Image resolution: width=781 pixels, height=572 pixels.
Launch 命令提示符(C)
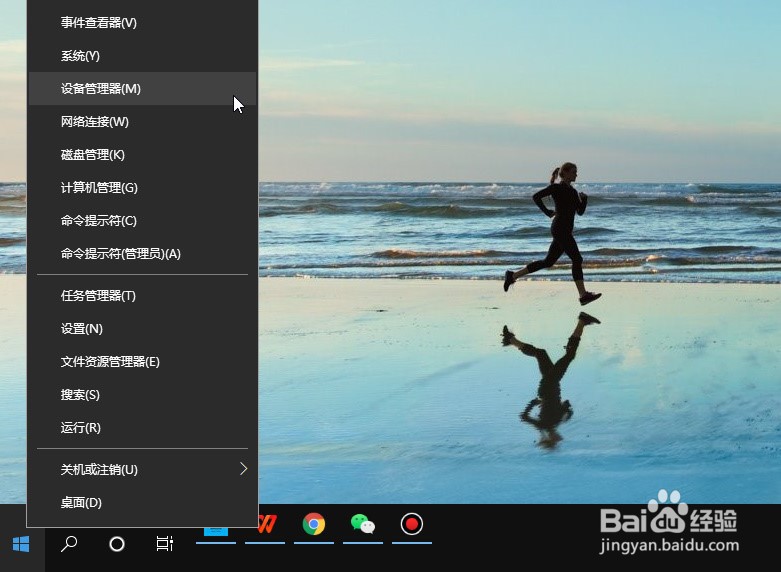(142, 220)
